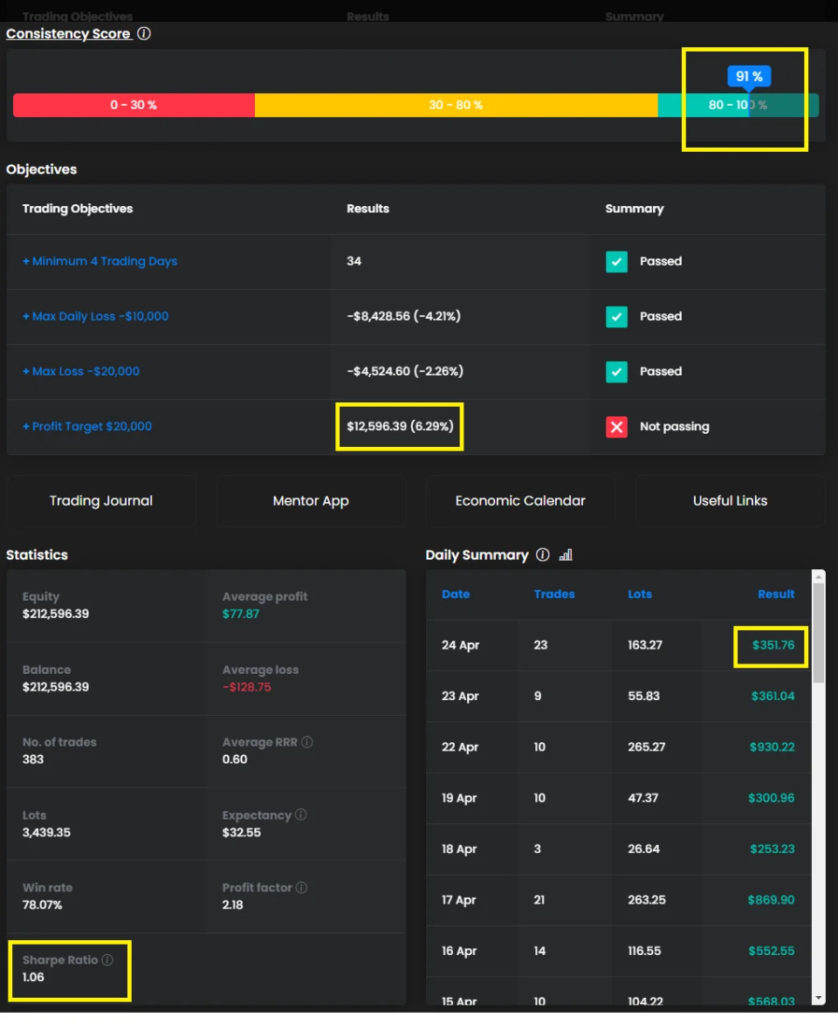
Task: Click the Average RRR info icon
Action: pyautogui.click(x=307, y=742)
